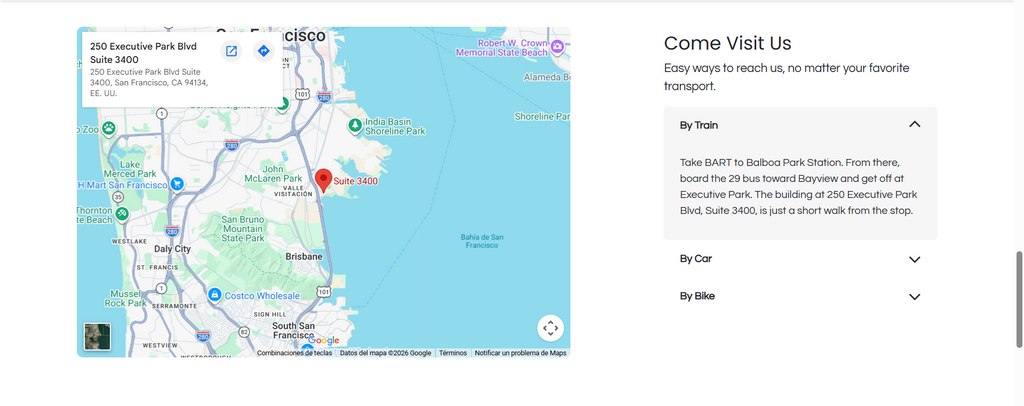This screenshot has height=406, width=1024.
Task: Toggle map camera controls button
Action: pos(551,328)
